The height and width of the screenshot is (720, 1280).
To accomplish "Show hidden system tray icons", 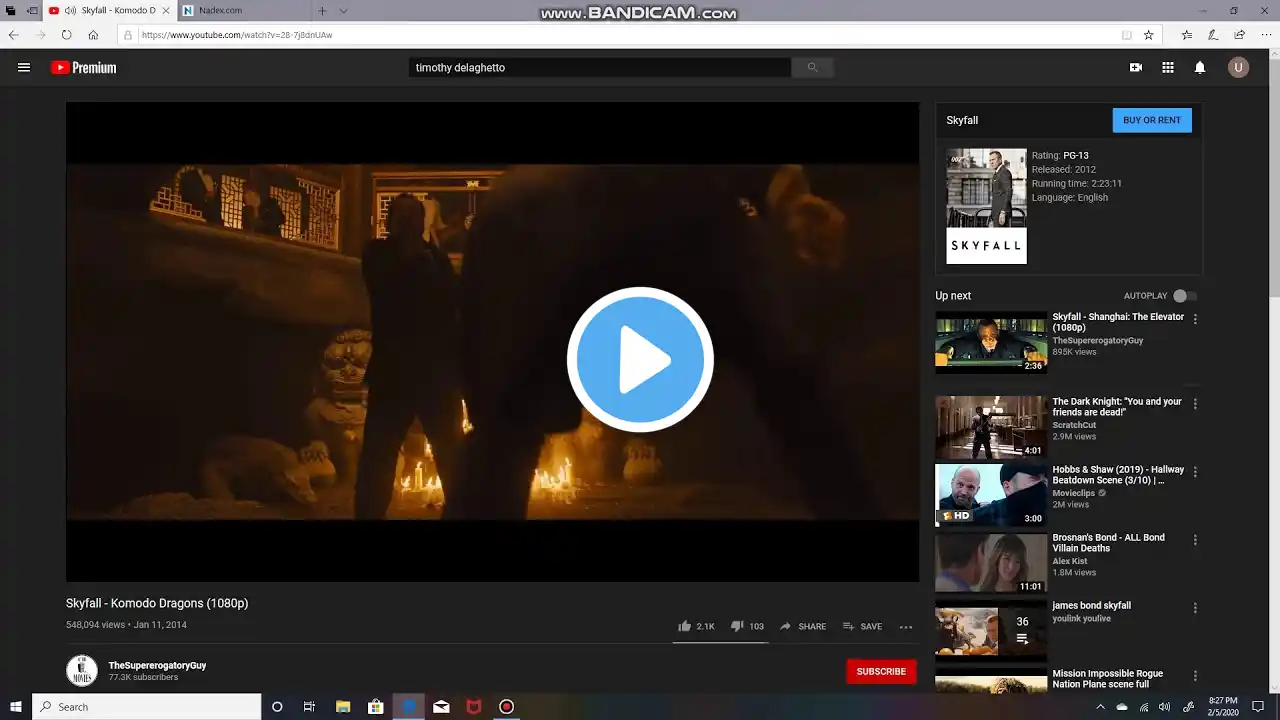I will click(x=1100, y=707).
